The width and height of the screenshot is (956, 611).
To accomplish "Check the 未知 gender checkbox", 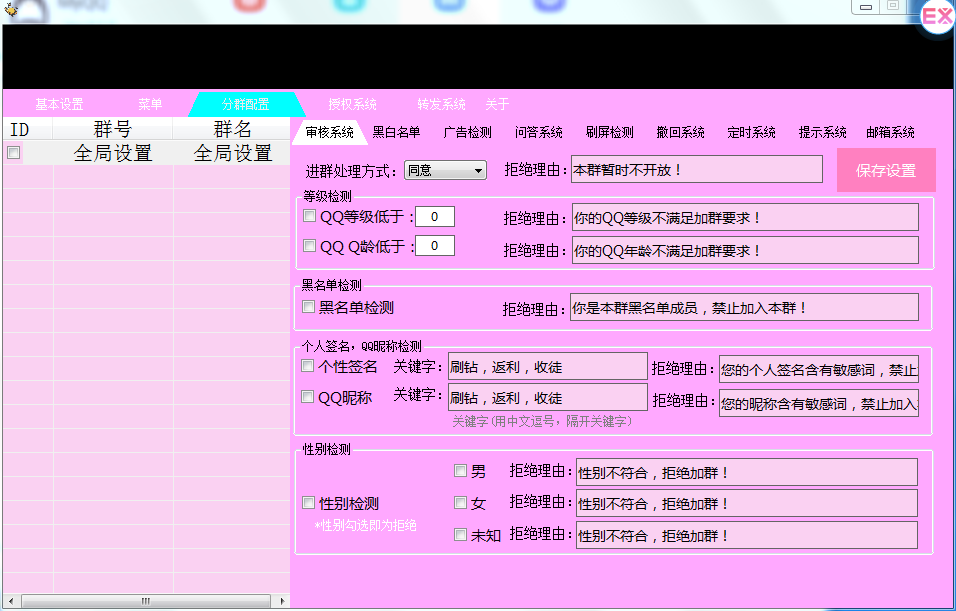I will pos(460,535).
